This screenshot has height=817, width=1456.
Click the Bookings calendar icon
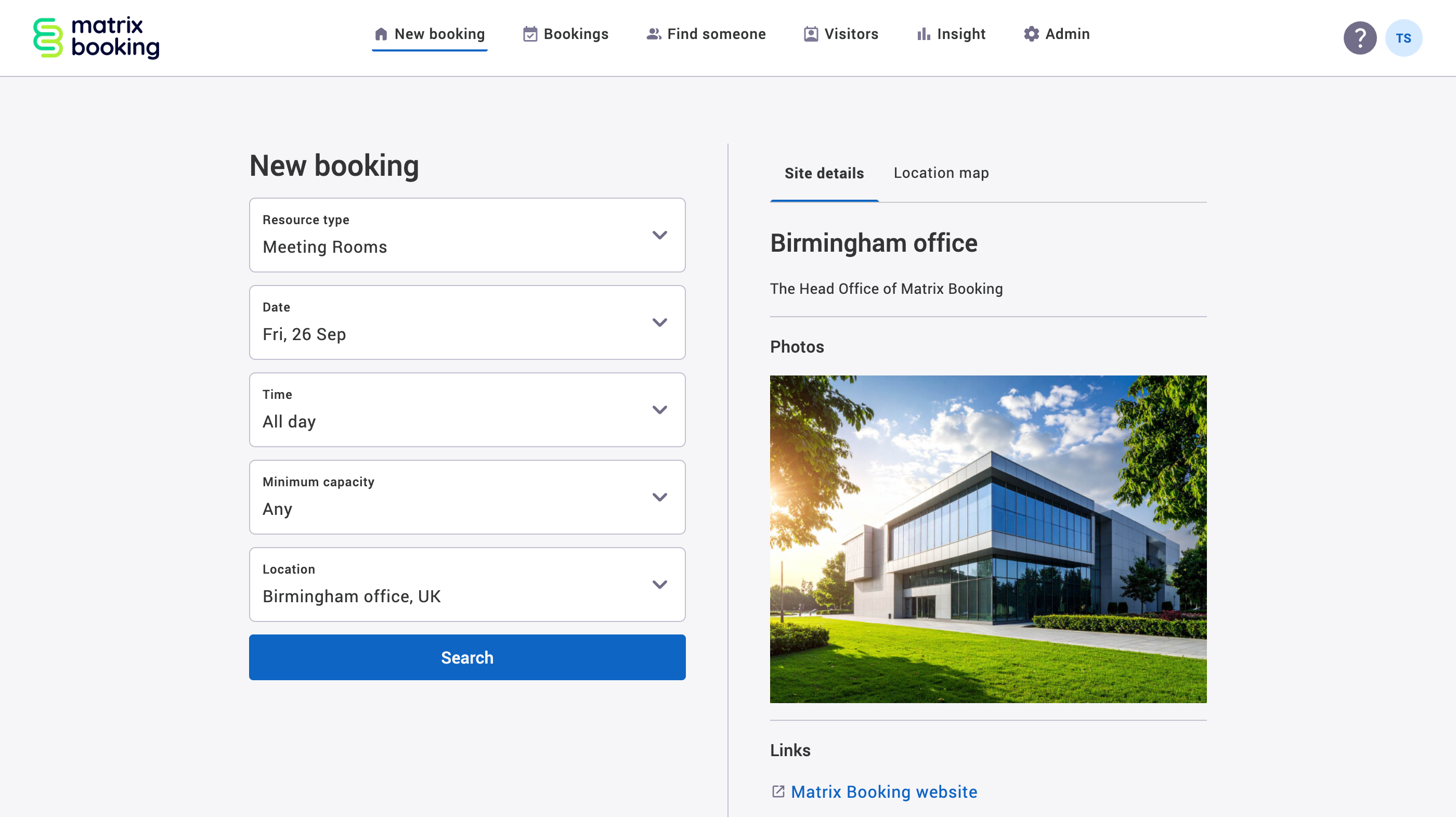tap(529, 34)
